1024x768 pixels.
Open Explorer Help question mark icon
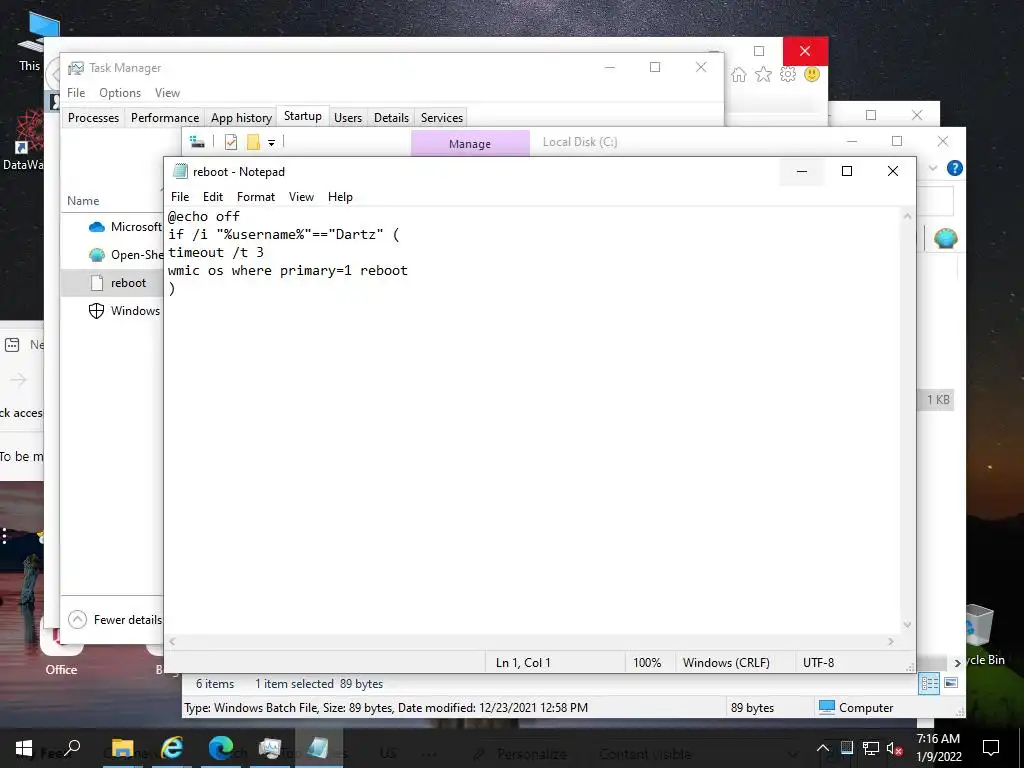click(x=954, y=168)
